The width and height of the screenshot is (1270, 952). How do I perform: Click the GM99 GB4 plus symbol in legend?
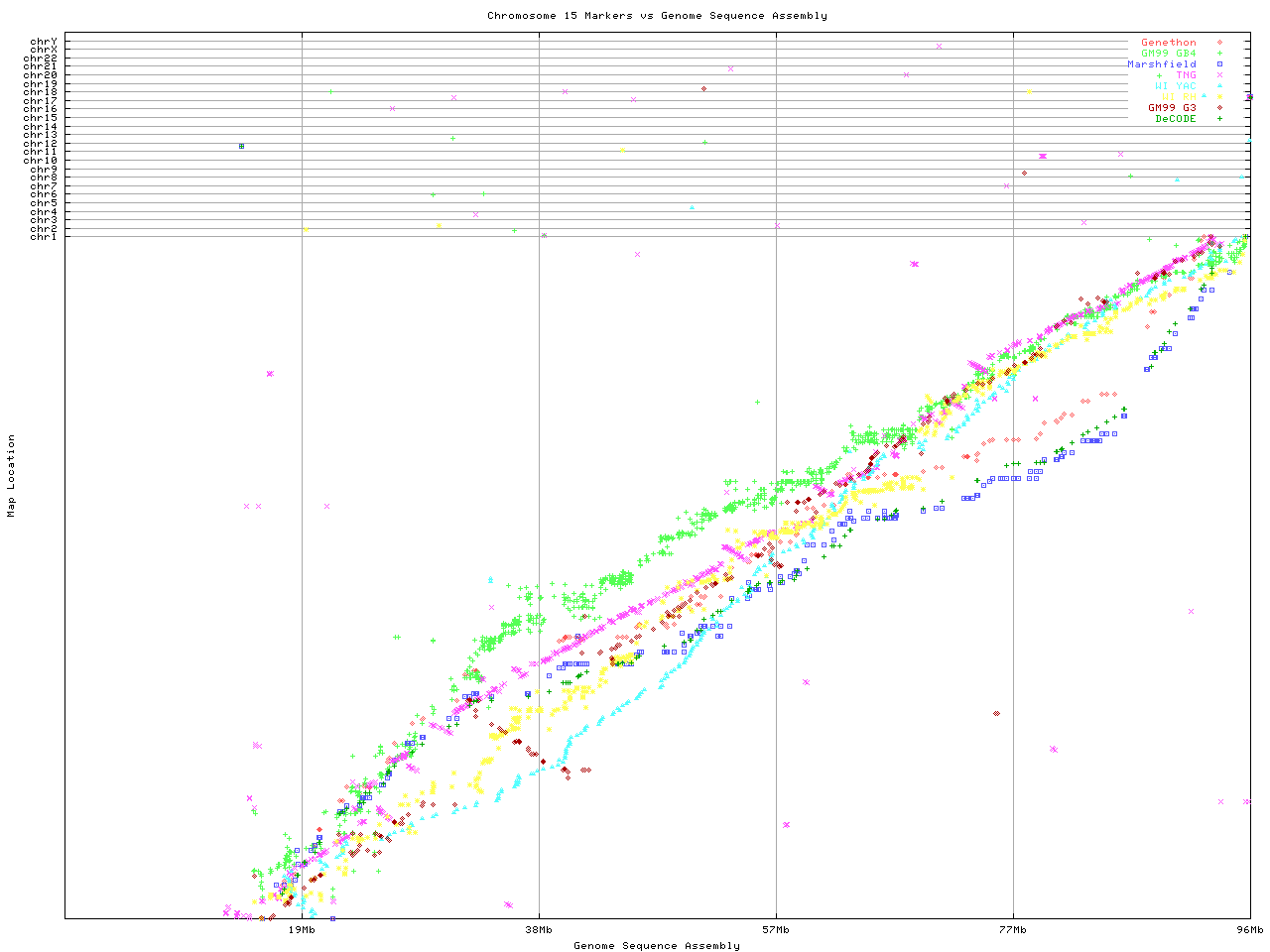coord(1219,54)
